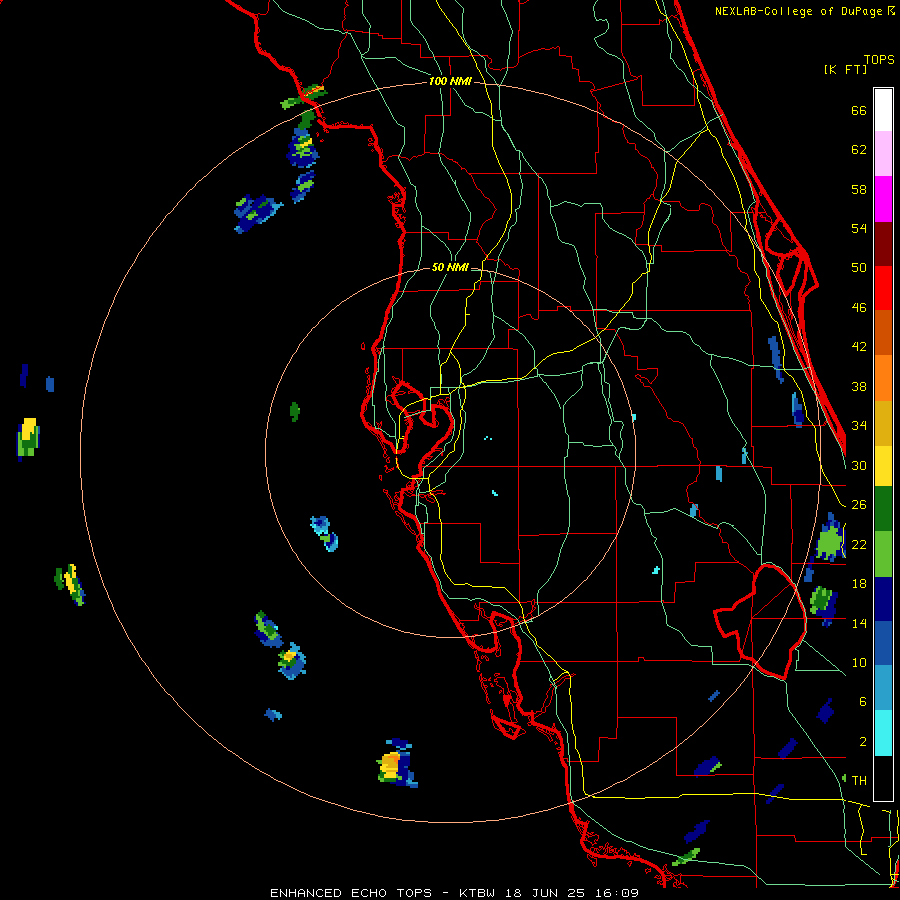Click the 50 NMI range ring label
Viewport: 900px width, 900px height.
tap(450, 267)
